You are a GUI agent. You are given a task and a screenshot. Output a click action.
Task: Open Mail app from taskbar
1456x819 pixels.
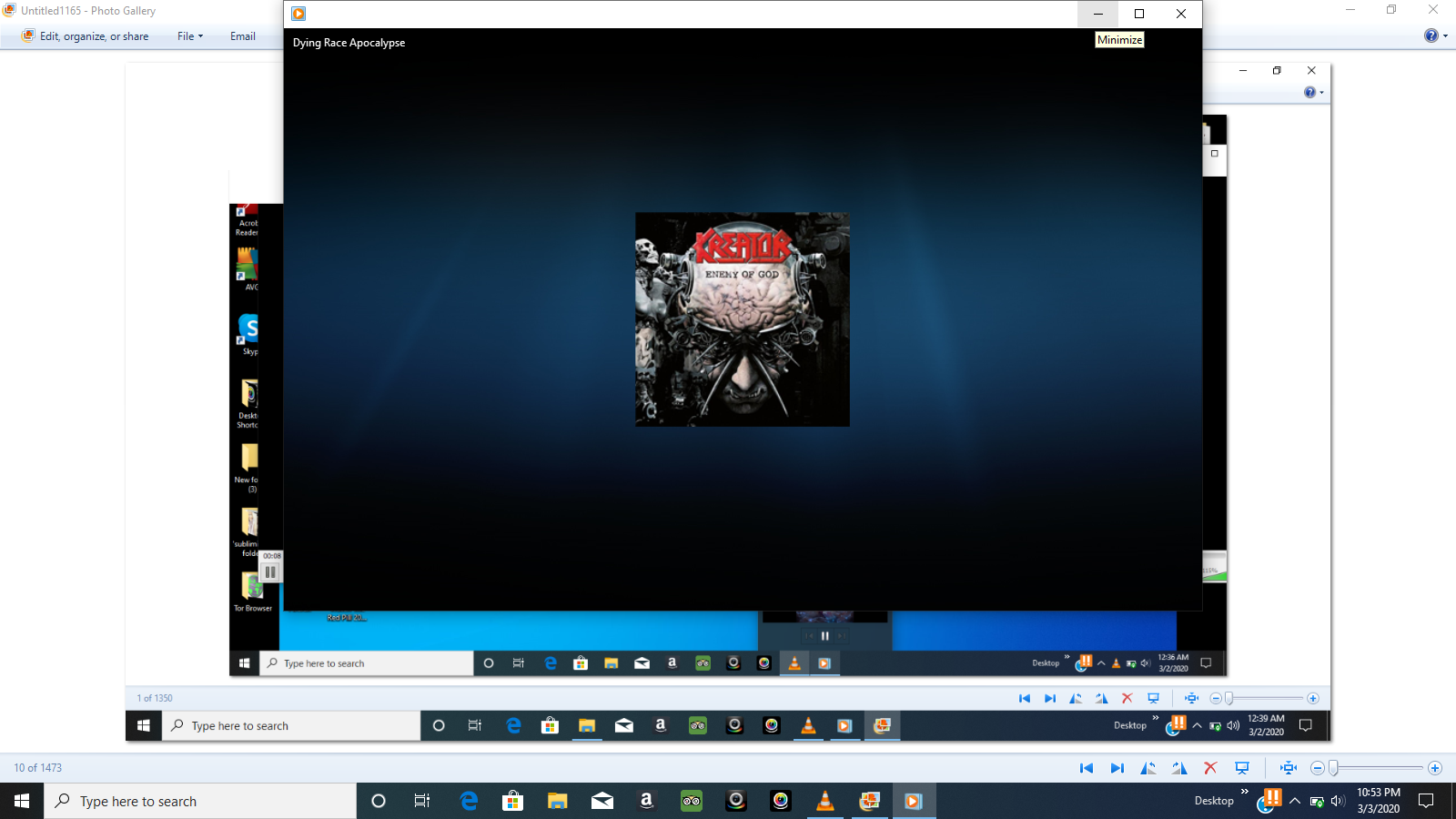tap(602, 801)
